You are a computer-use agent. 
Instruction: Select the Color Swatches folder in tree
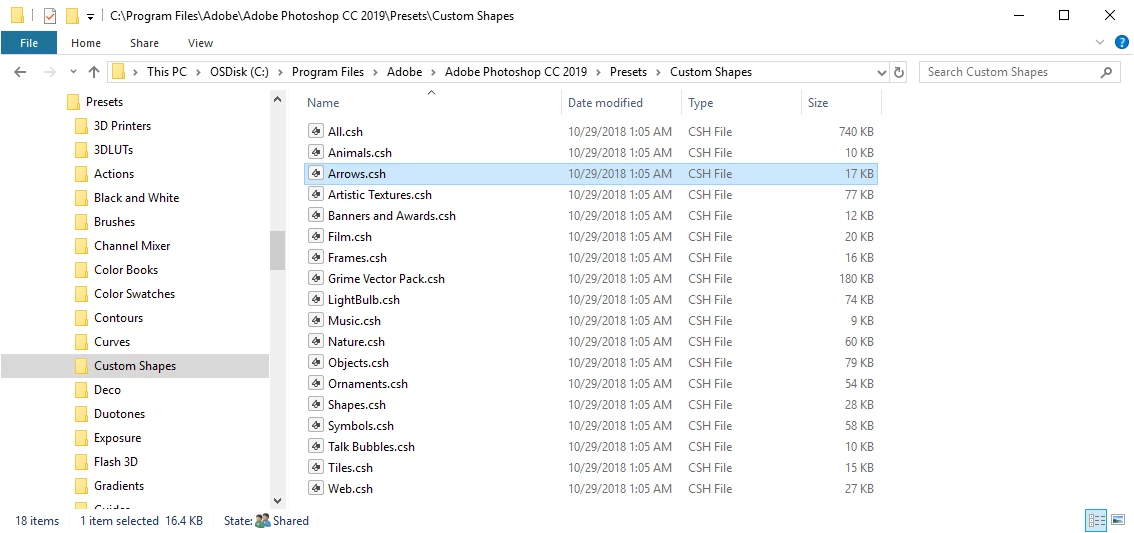point(135,294)
